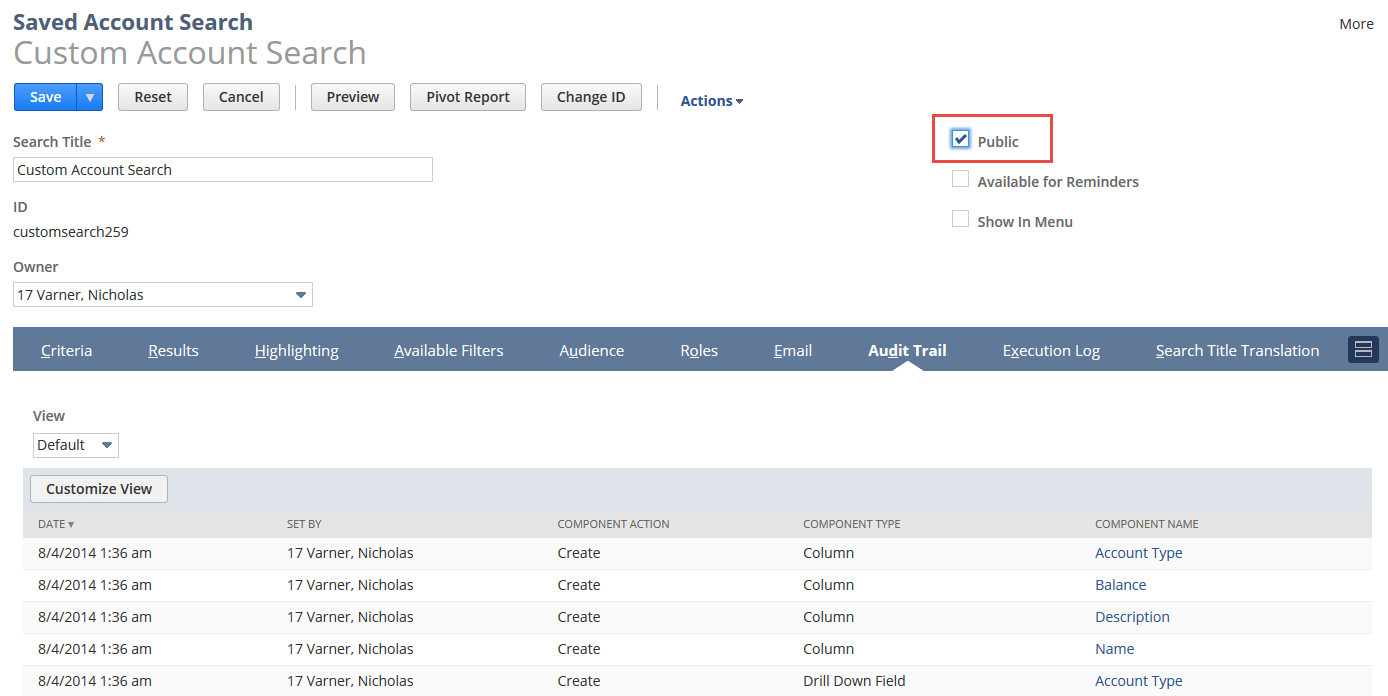Click the Save button
1388x696 pixels.
pos(46,97)
